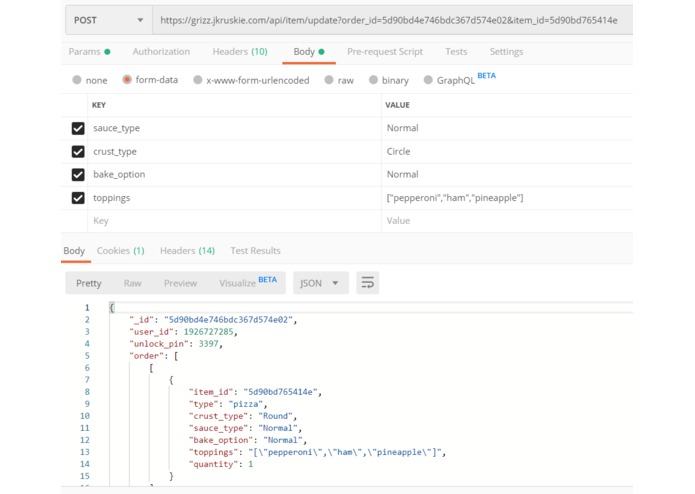
Task: Click the "unlock_pin": 3397 line
Action: pyautogui.click(x=176, y=344)
